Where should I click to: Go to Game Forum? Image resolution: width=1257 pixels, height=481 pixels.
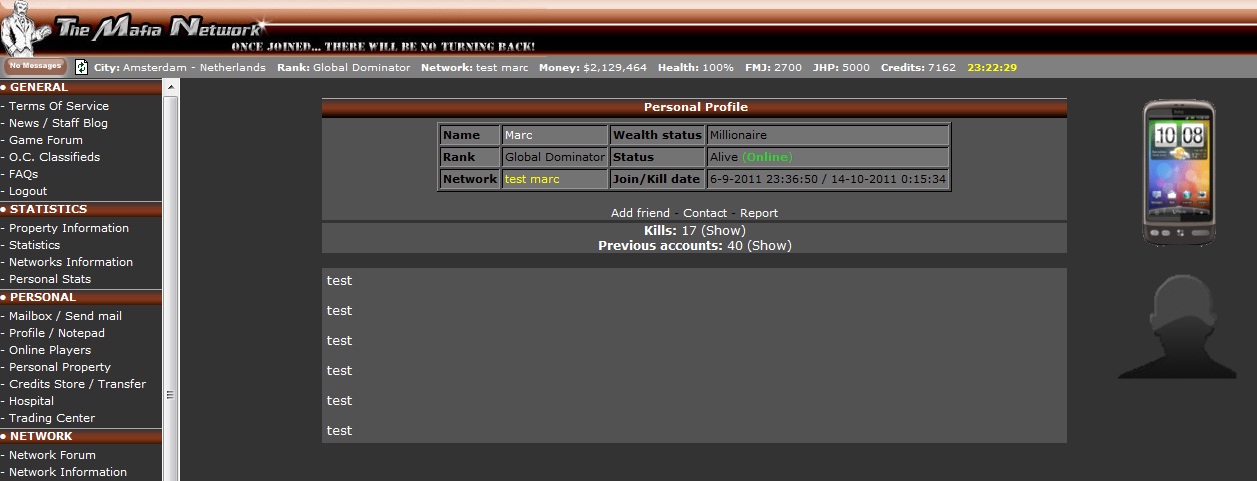pyautogui.click(x=46, y=140)
